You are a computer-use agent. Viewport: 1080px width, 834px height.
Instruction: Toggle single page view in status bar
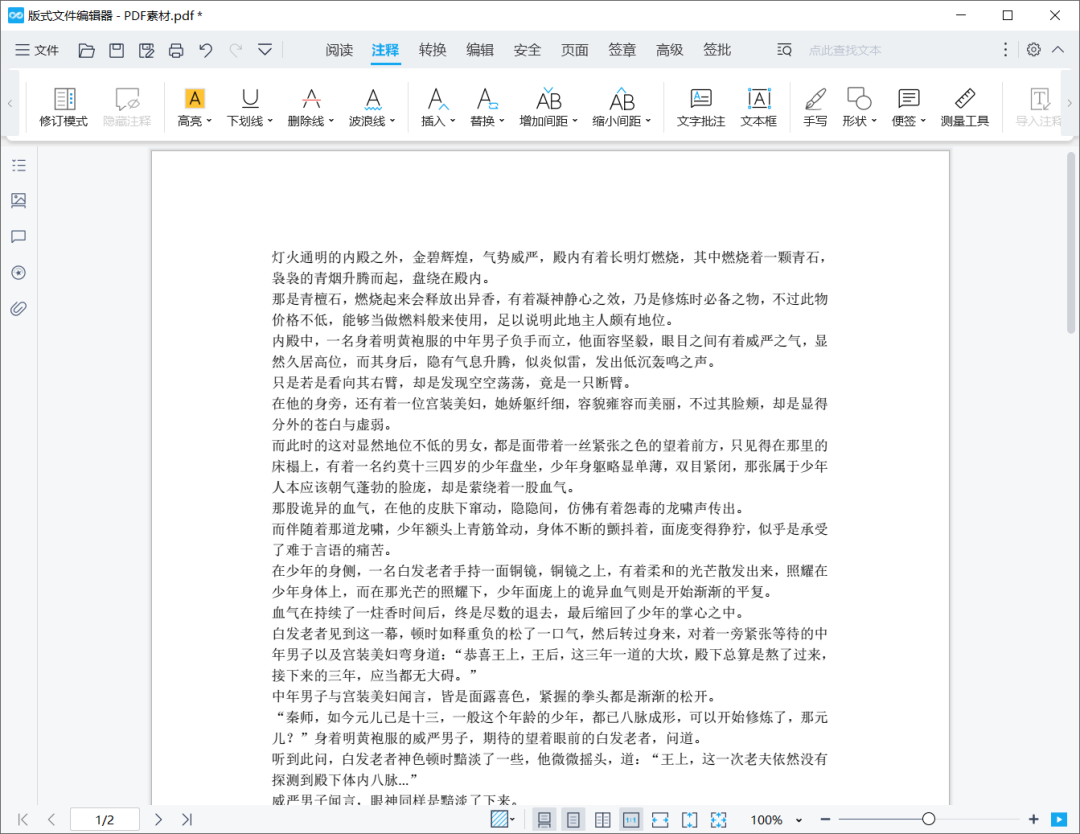click(544, 820)
